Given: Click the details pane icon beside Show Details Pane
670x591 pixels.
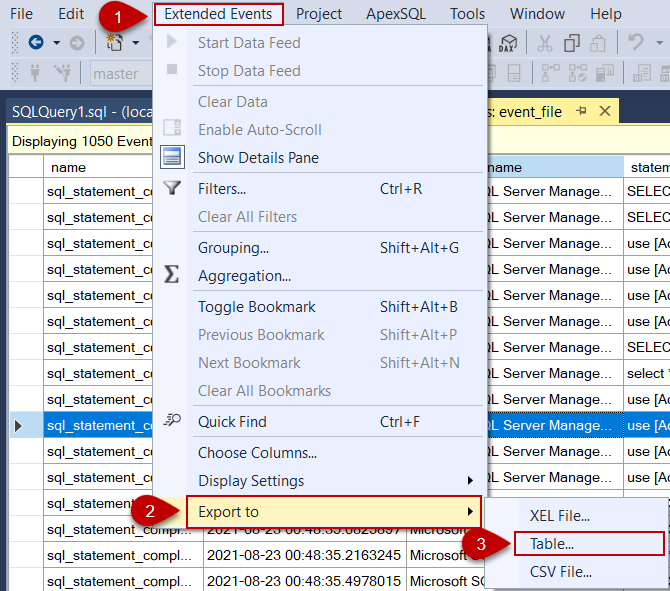Looking at the screenshot, I should pyautogui.click(x=172, y=157).
